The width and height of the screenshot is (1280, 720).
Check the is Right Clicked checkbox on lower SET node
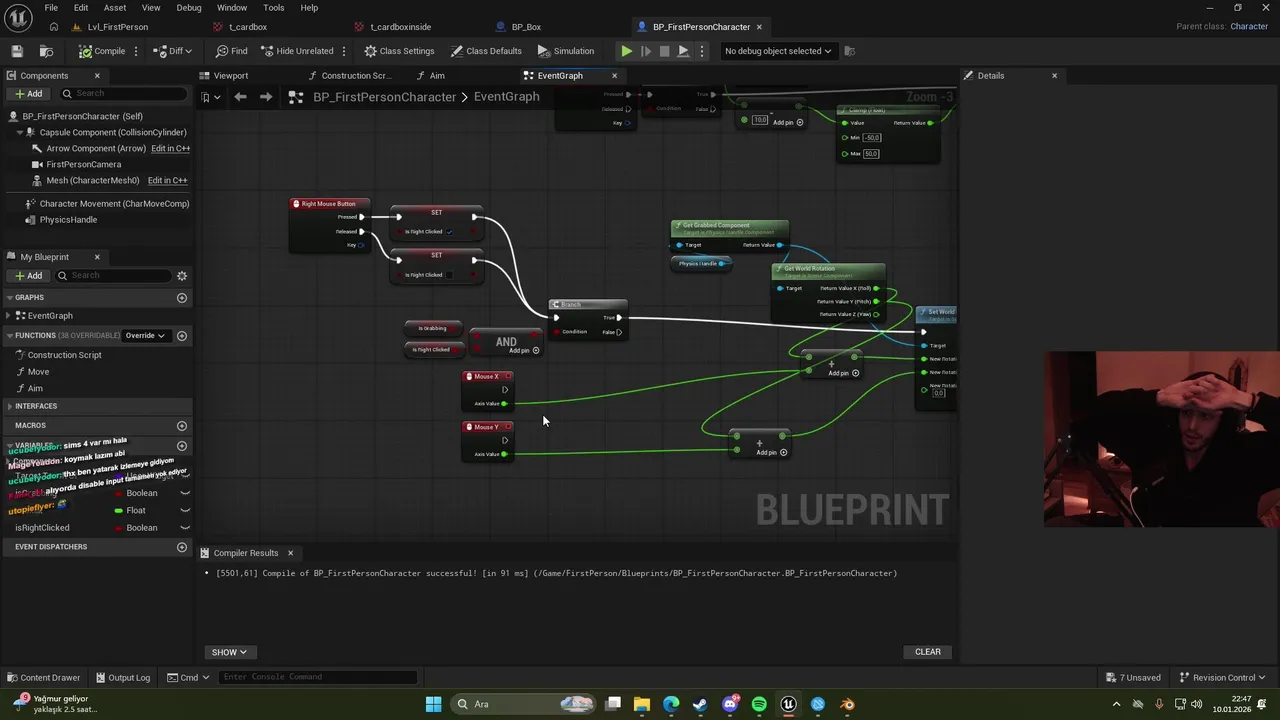(449, 275)
